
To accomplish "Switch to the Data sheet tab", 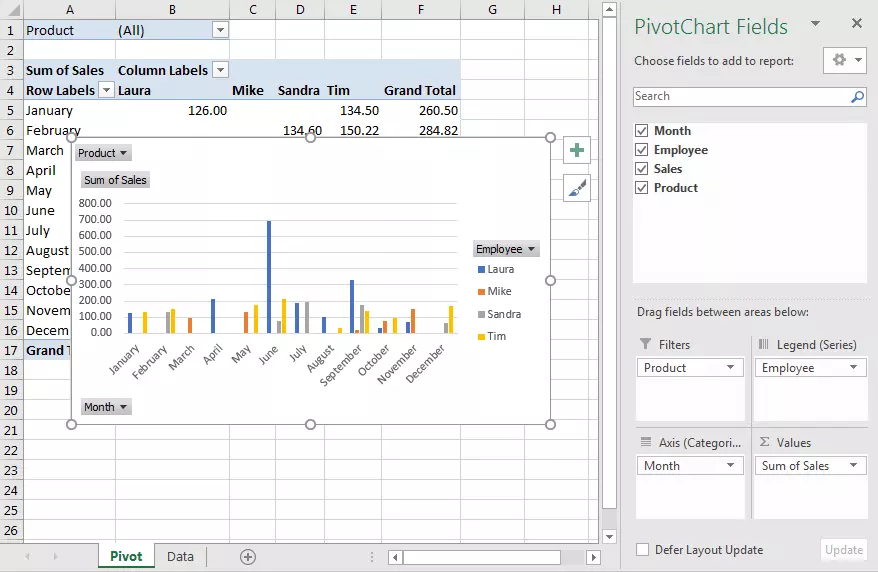I will click(x=180, y=556).
